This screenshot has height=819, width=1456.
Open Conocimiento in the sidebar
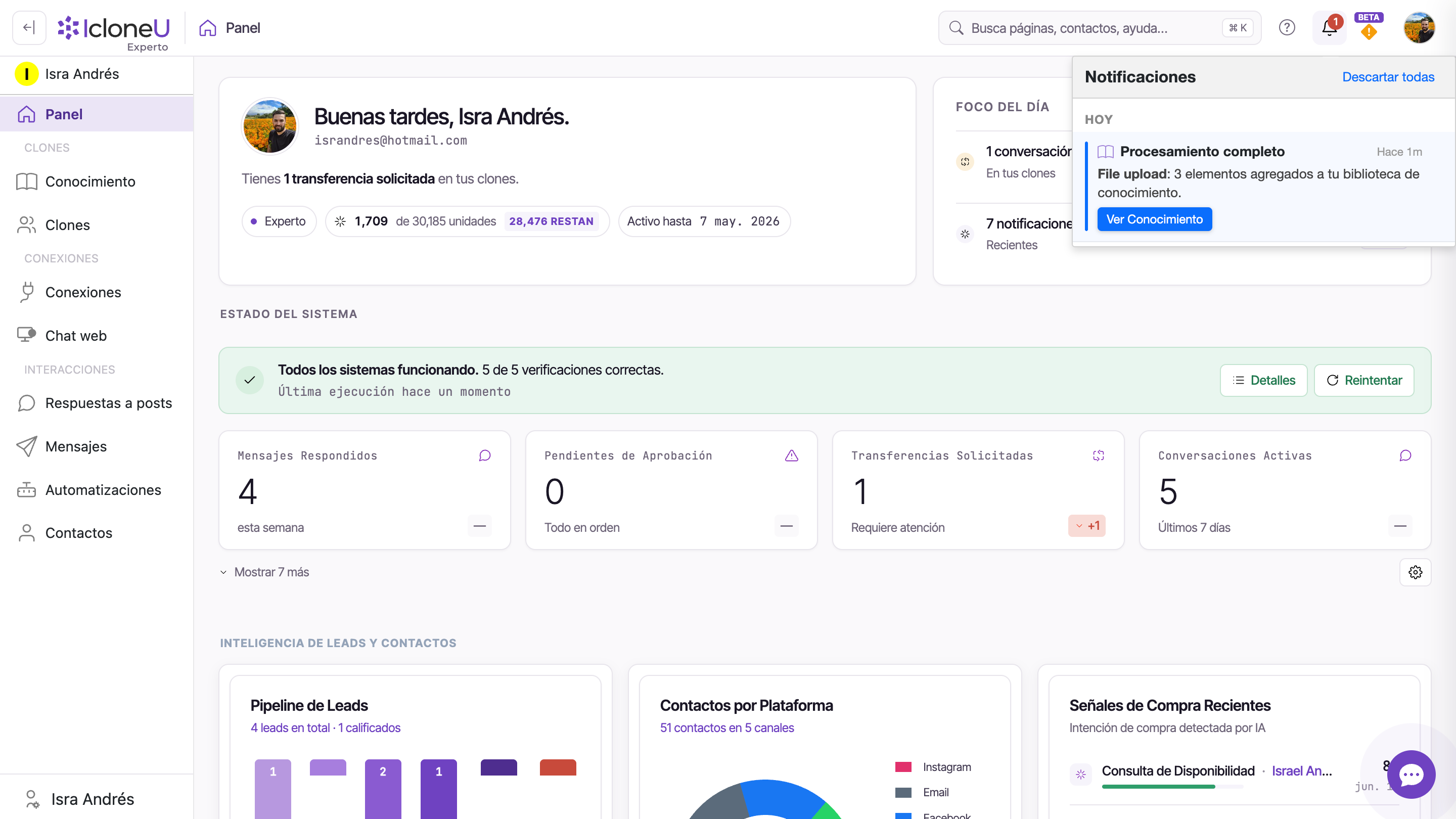pos(97,181)
